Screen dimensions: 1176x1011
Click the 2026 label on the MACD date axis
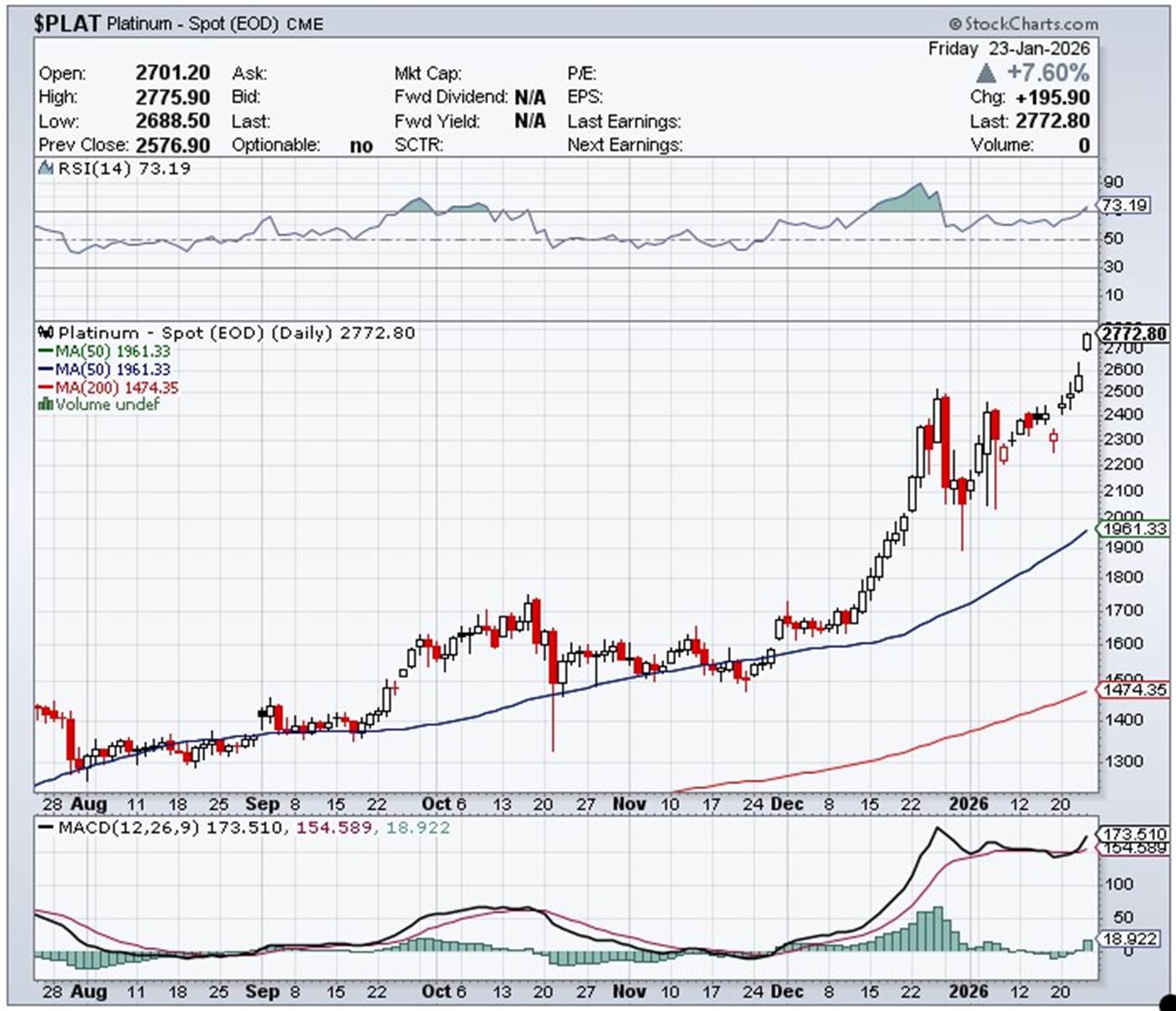(x=968, y=992)
